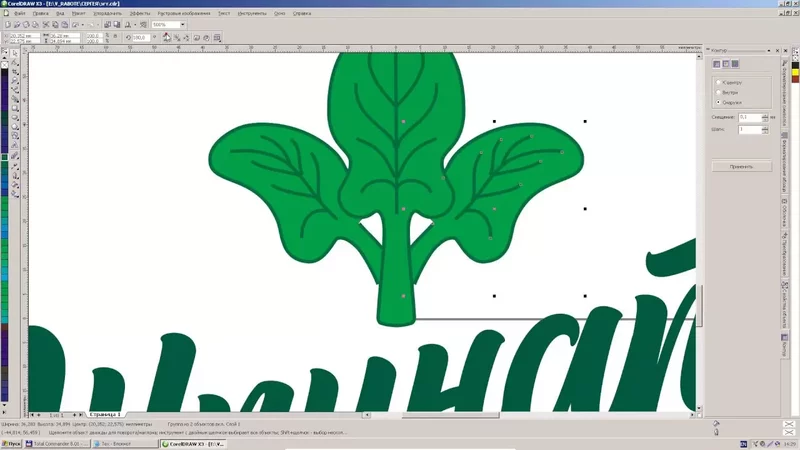800x450 pixels.
Task: Select the 'К центру' radio option
Action: (x=717, y=81)
